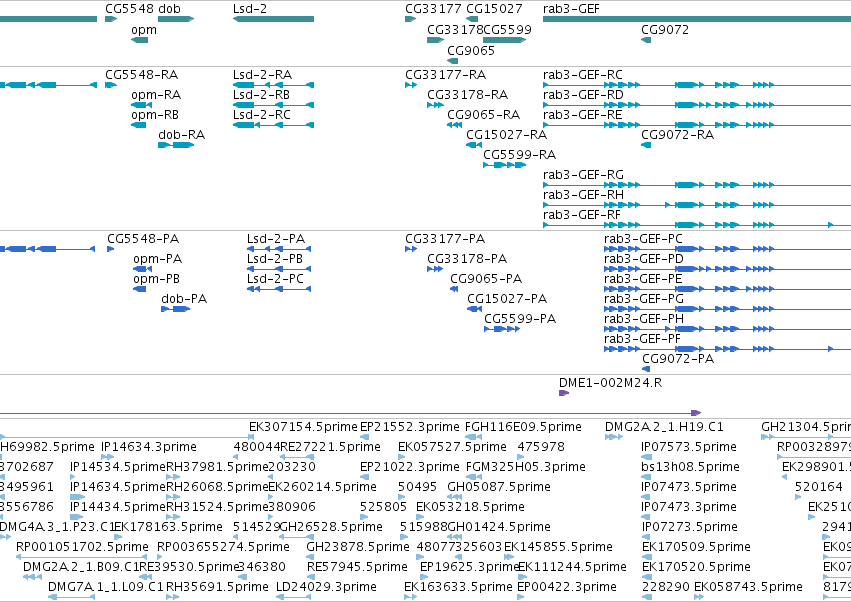Select the Lsd-2-RA transcript label
Image resolution: width=851 pixels, height=602 pixels.
[x=262, y=74]
